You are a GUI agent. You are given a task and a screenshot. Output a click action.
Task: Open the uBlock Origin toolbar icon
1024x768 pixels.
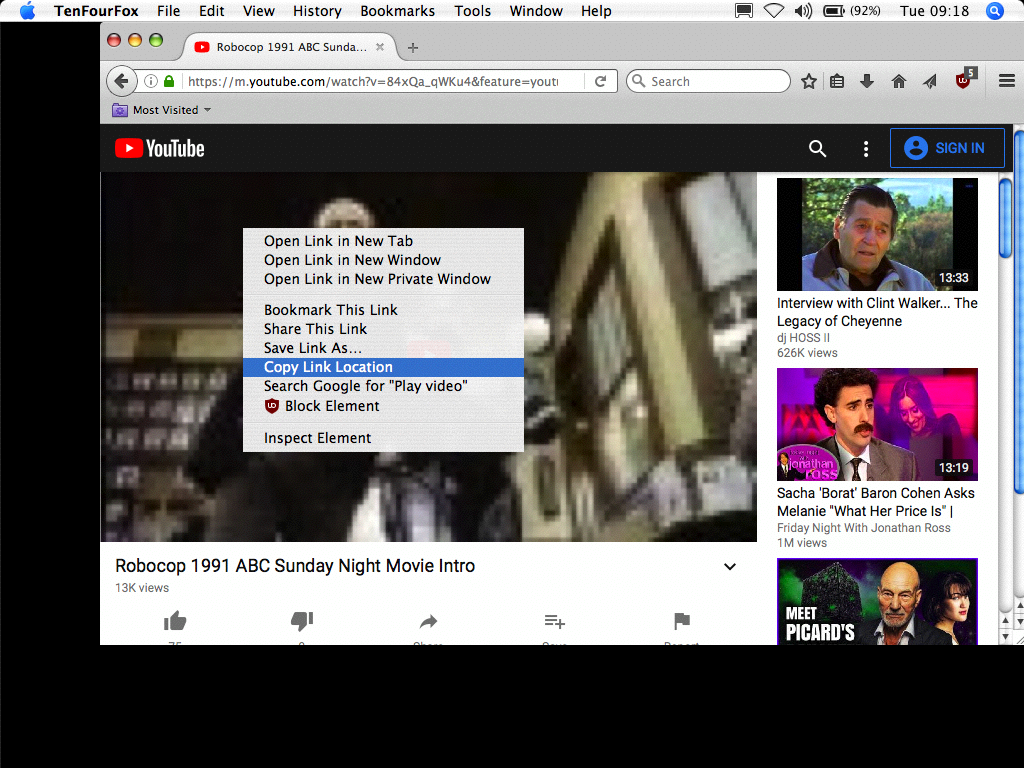pyautogui.click(x=965, y=80)
